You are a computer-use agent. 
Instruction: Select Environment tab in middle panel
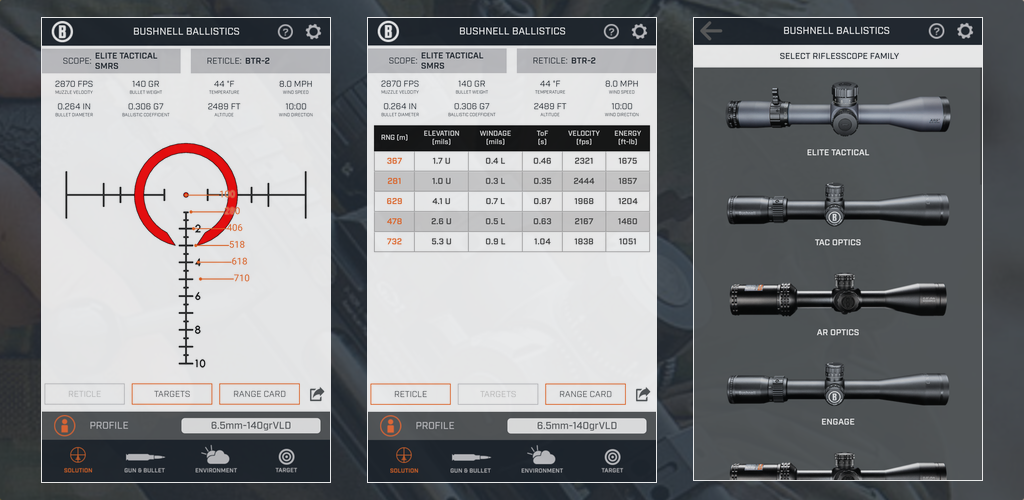point(541,461)
